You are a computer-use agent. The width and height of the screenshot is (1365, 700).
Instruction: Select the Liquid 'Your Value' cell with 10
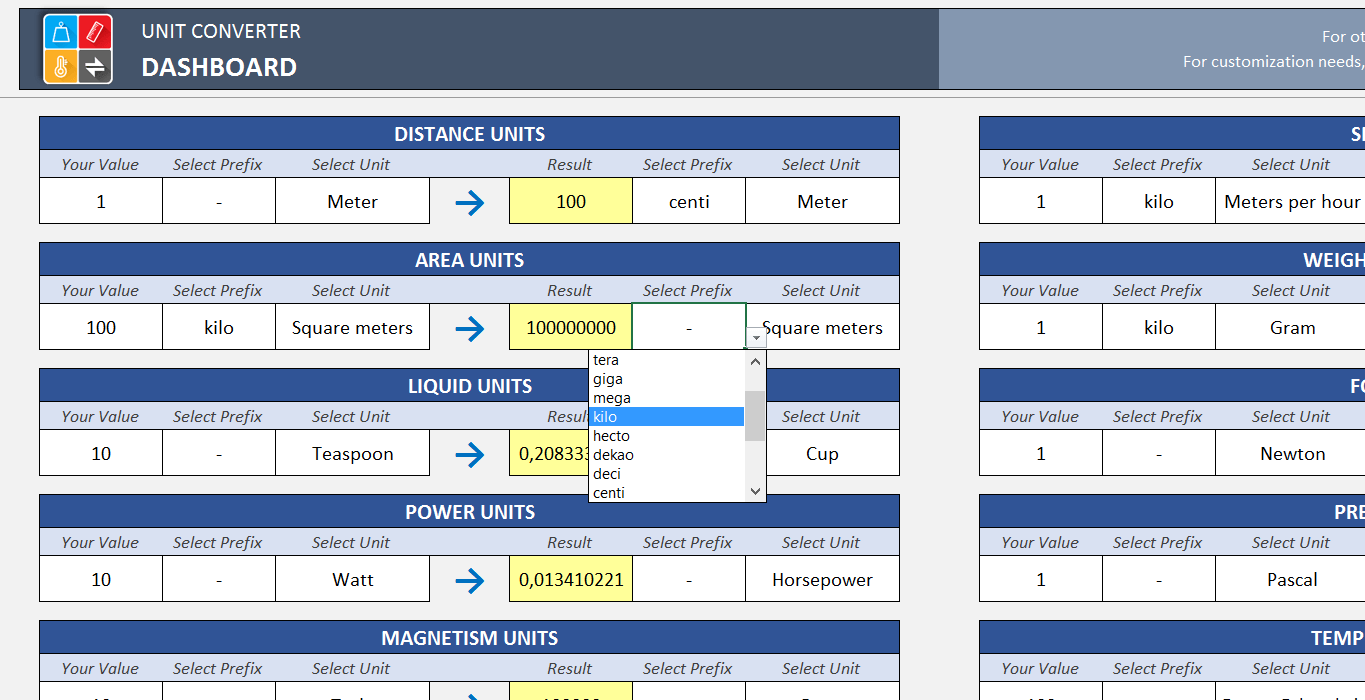(101, 453)
